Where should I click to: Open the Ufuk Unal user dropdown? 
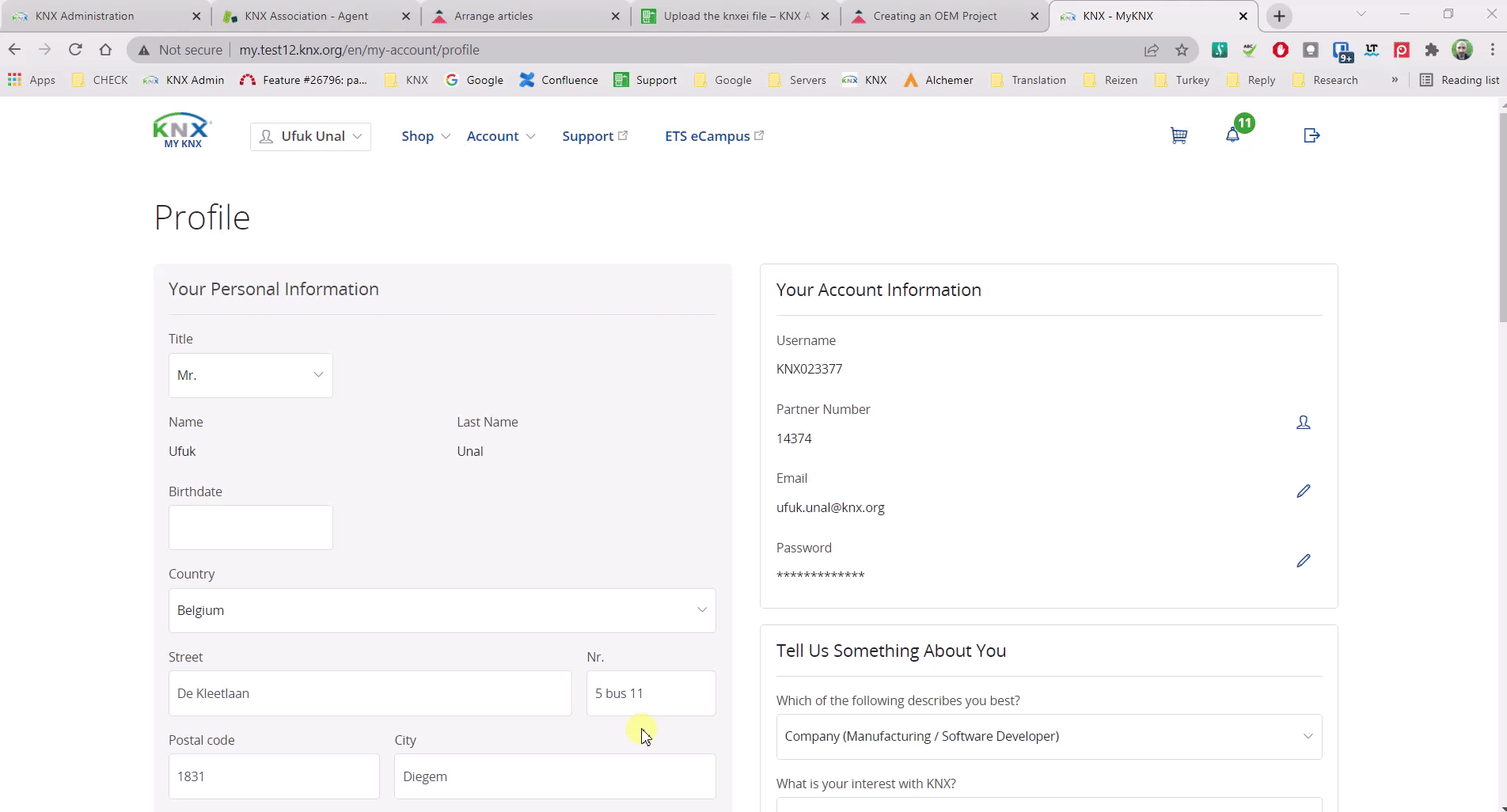point(310,136)
